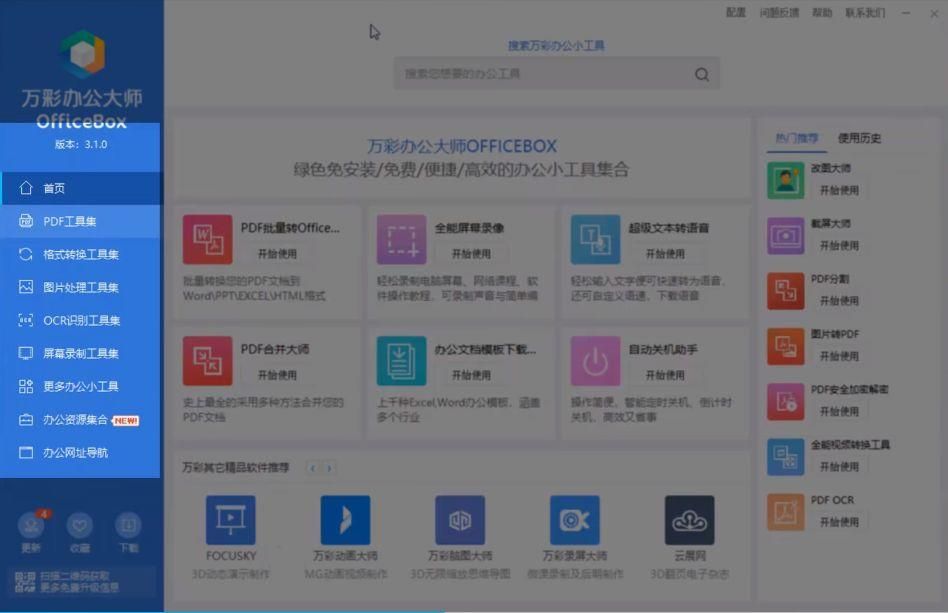Click the 版本: 3.1.0 version text

pyautogui.click(x=81, y=144)
